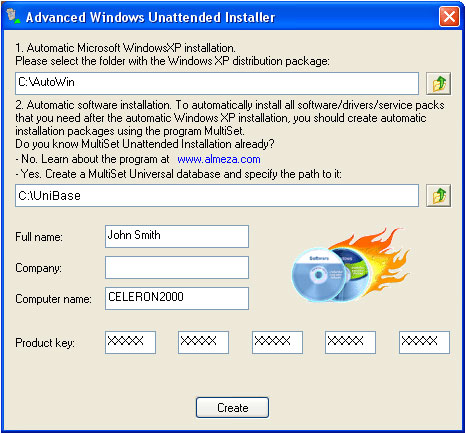466x434 pixels.
Task: Select the second Product key box
Action: tap(203, 342)
